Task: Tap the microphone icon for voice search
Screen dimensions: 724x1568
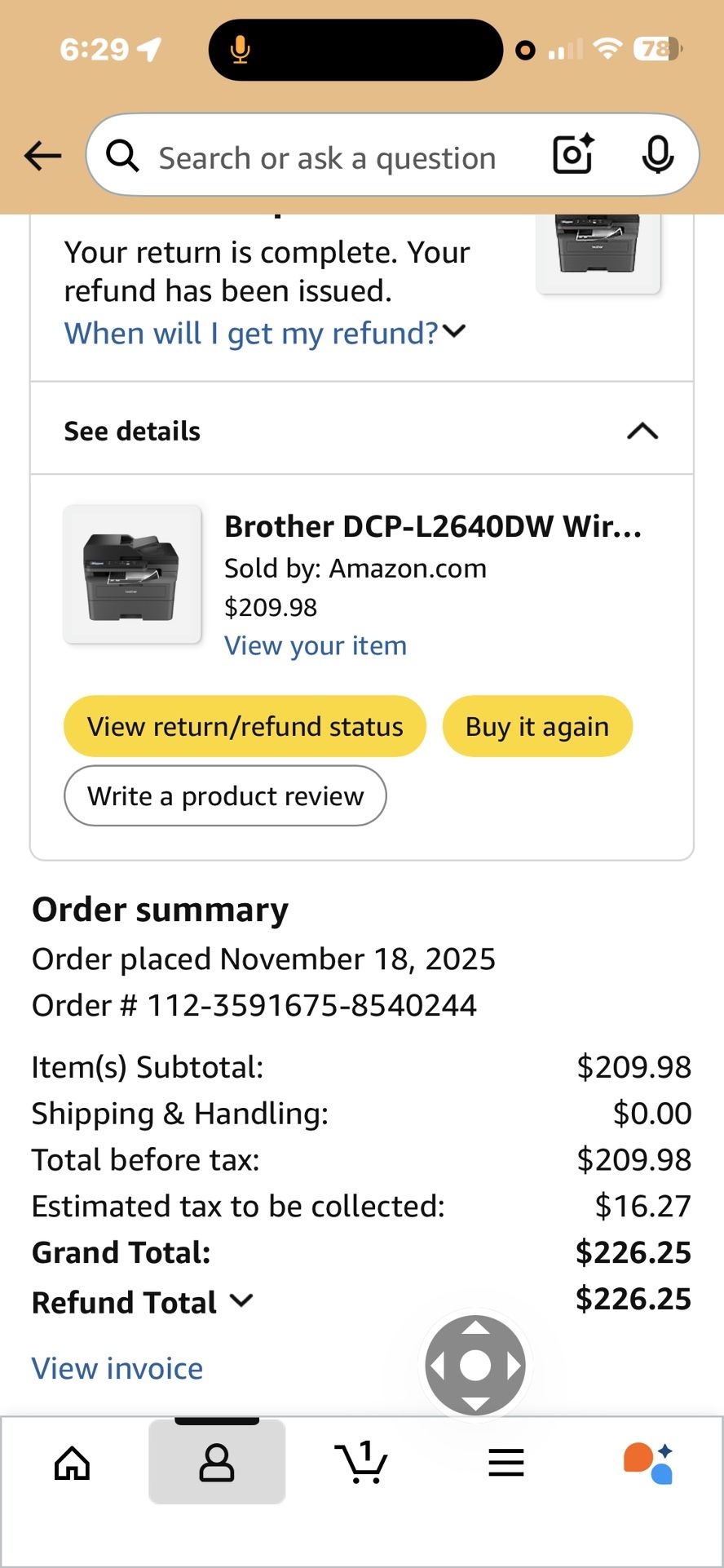Action: [x=657, y=155]
